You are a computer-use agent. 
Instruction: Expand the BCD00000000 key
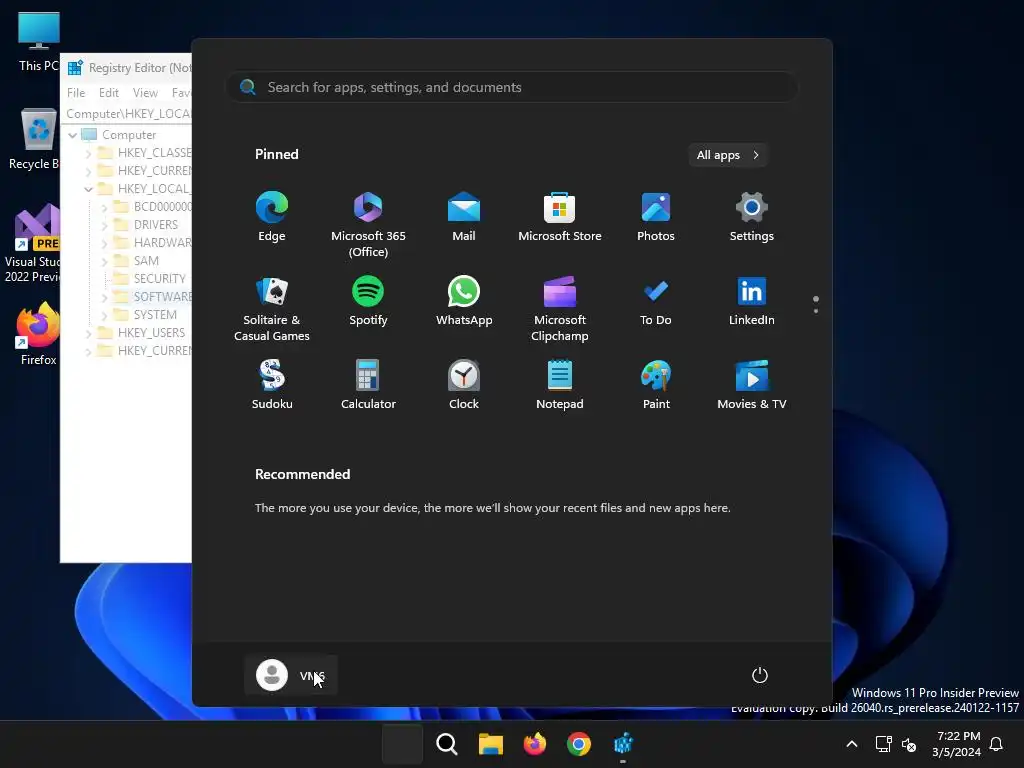[104, 207]
